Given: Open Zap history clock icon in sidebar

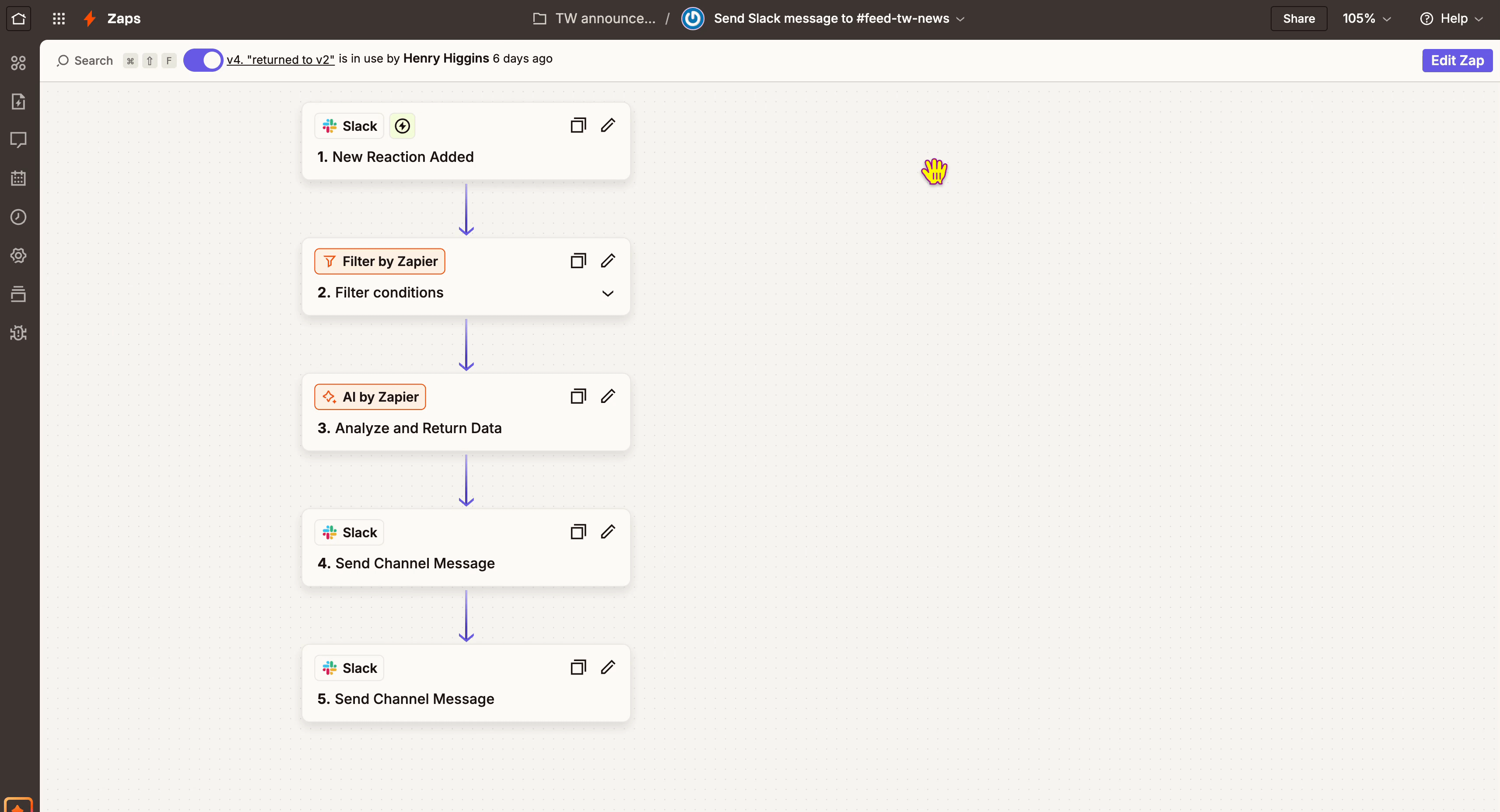Looking at the screenshot, I should 19,217.
